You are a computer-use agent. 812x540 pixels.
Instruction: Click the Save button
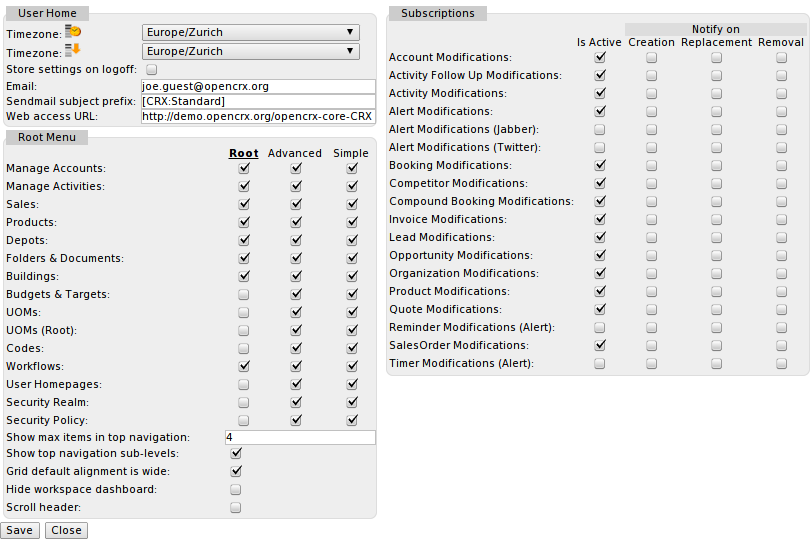20,531
